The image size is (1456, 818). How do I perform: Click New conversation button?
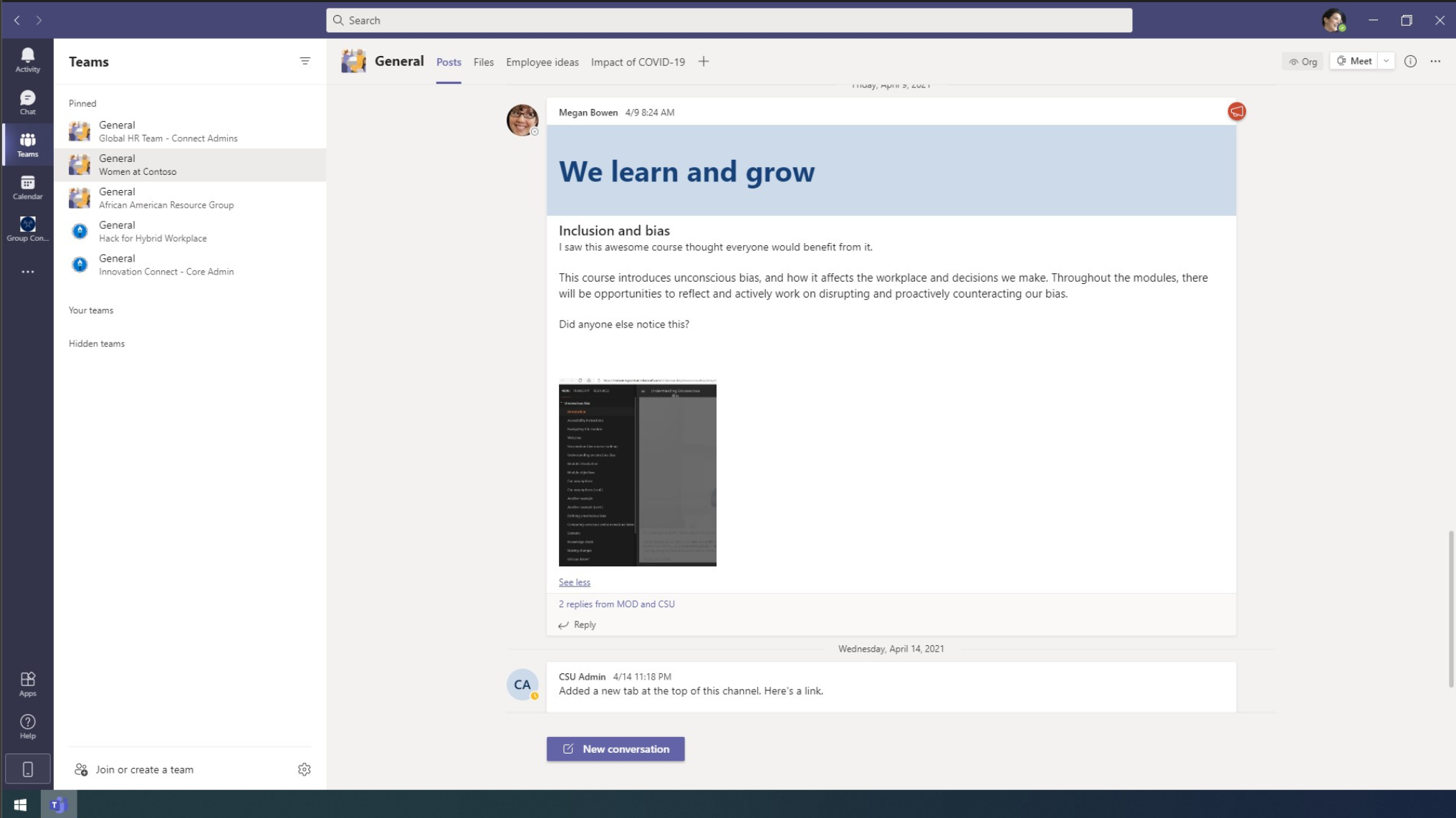pos(615,748)
